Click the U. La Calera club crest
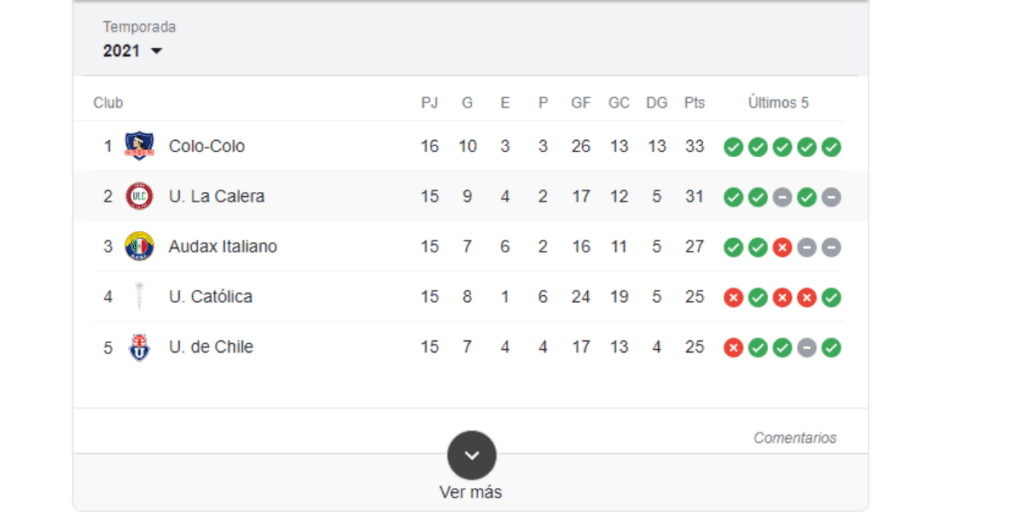Screen dimensions: 1024x512 pyautogui.click(x=139, y=196)
